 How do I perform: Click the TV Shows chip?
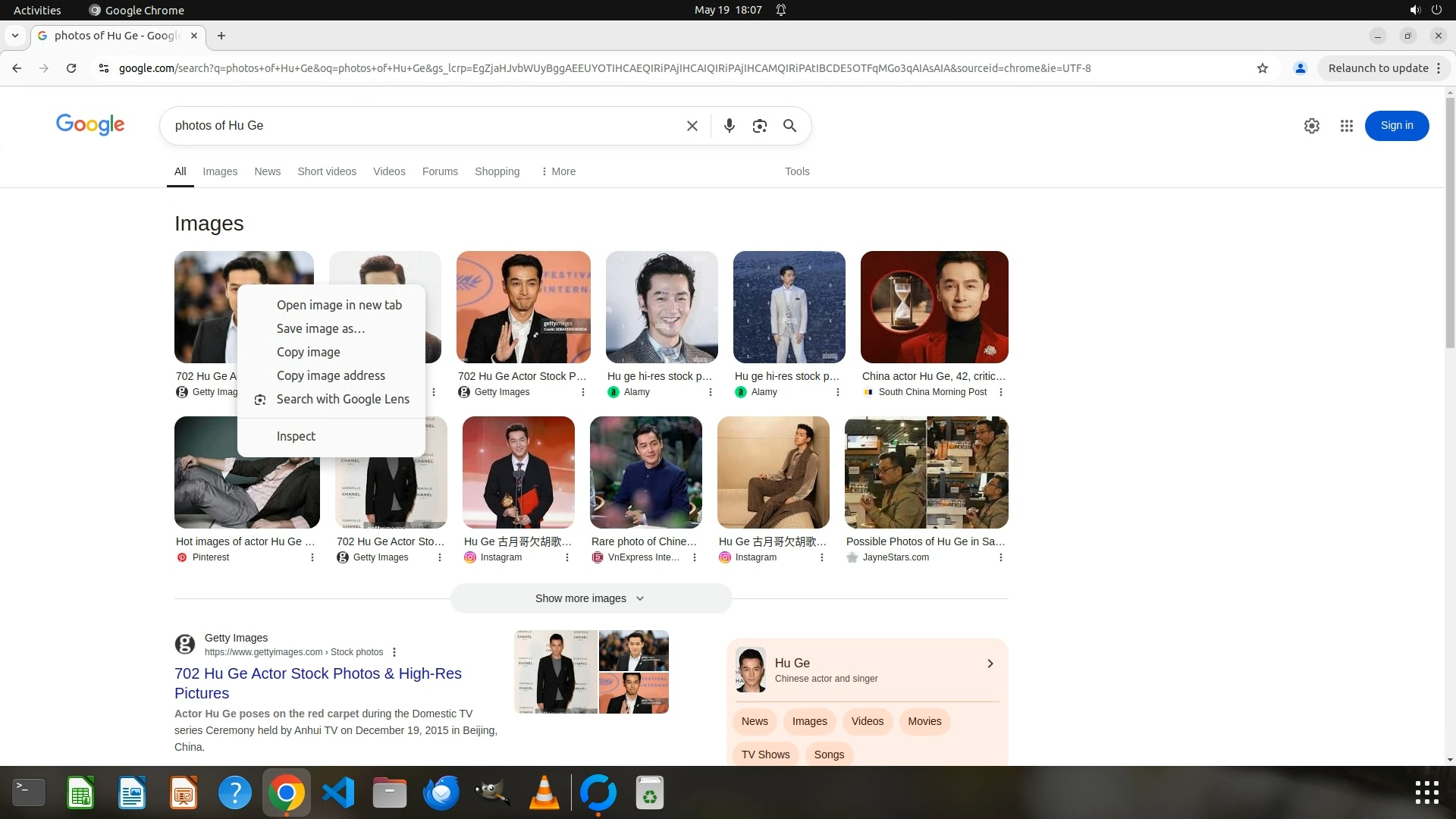765,755
